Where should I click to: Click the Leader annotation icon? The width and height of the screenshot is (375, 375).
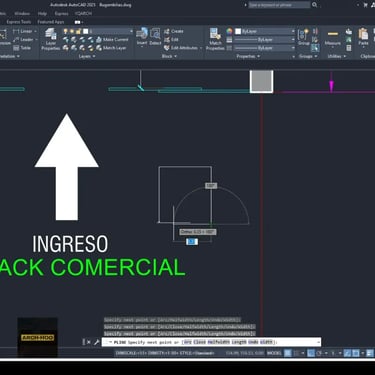(x=16, y=40)
